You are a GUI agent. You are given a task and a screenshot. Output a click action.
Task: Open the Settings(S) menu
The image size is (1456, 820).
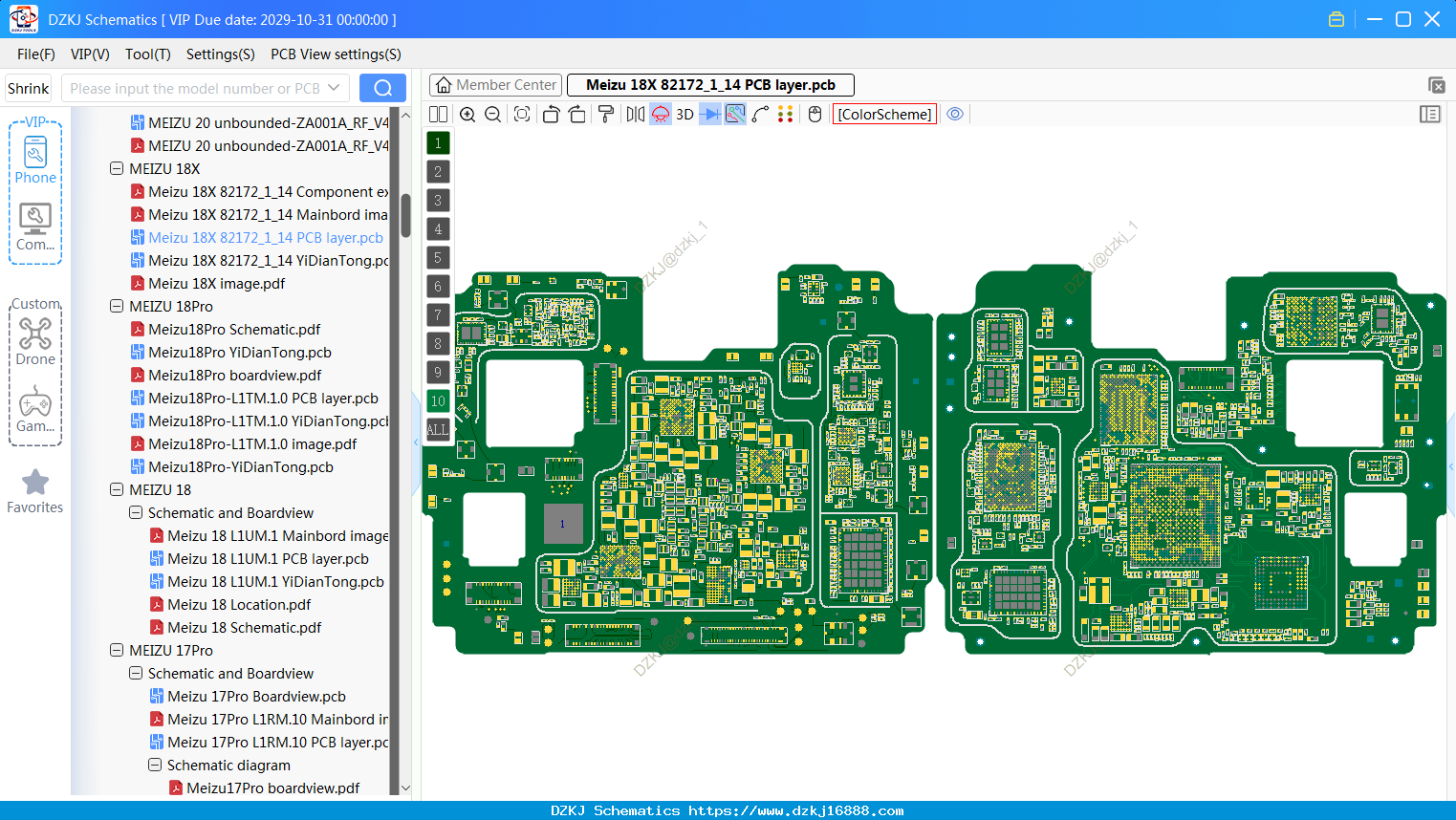pos(221,54)
